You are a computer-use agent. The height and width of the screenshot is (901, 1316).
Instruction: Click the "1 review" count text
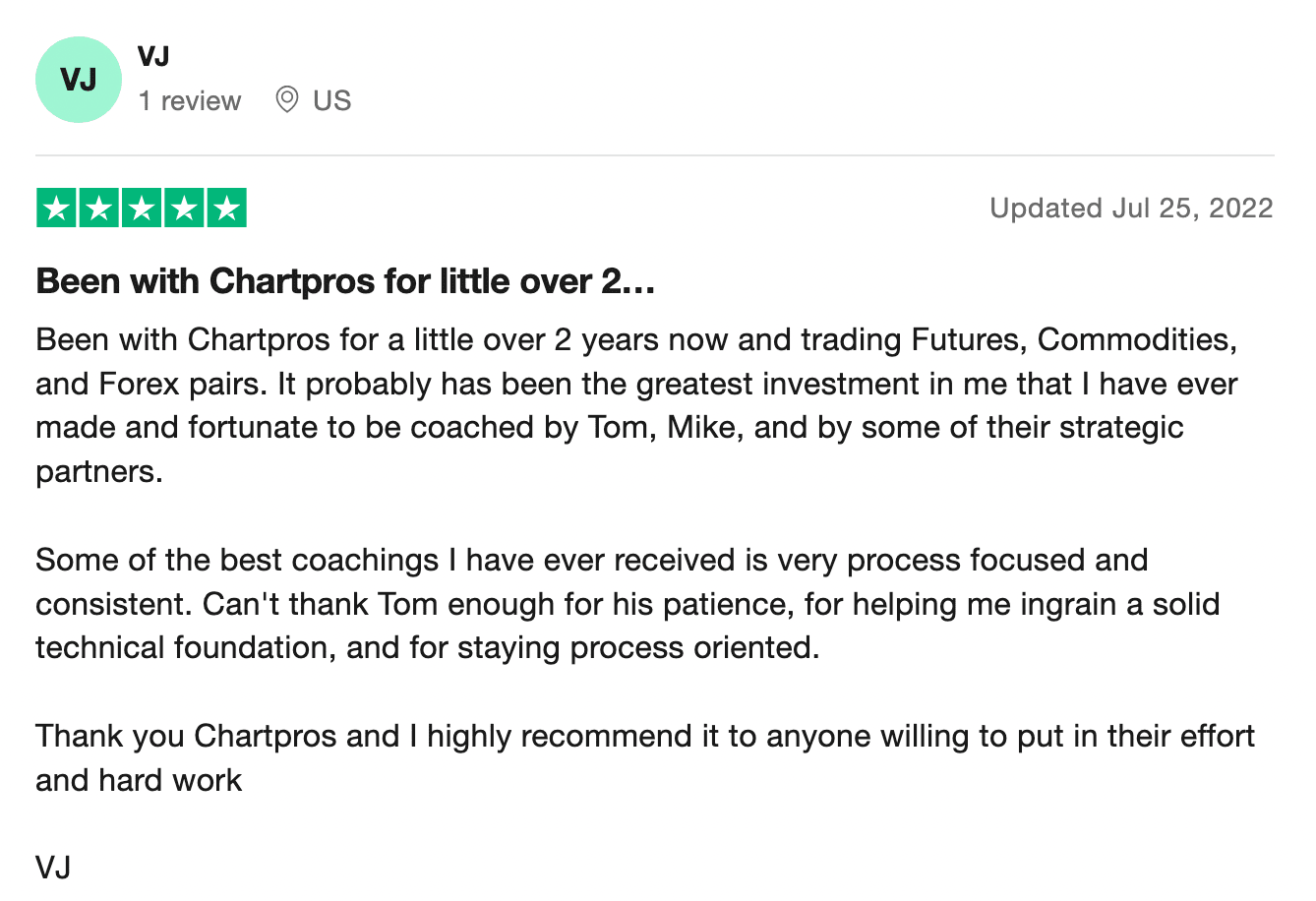(190, 100)
